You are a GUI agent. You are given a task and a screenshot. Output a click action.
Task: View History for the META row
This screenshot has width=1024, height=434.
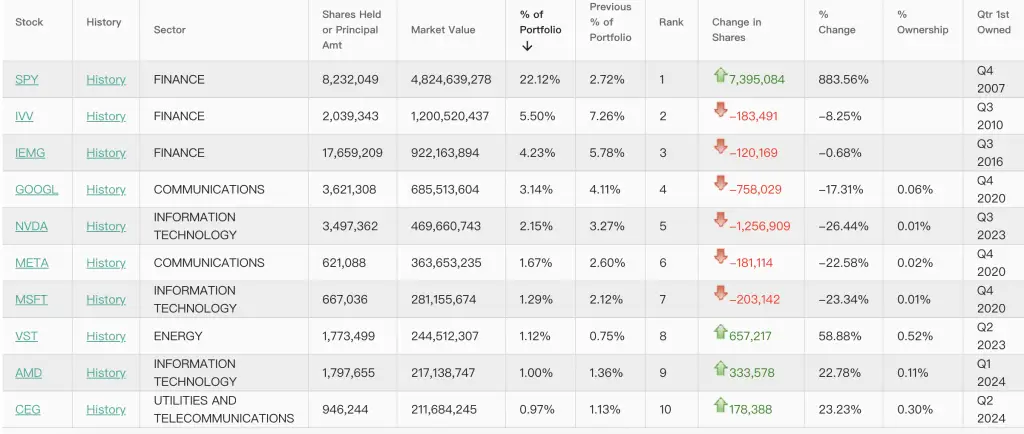106,263
